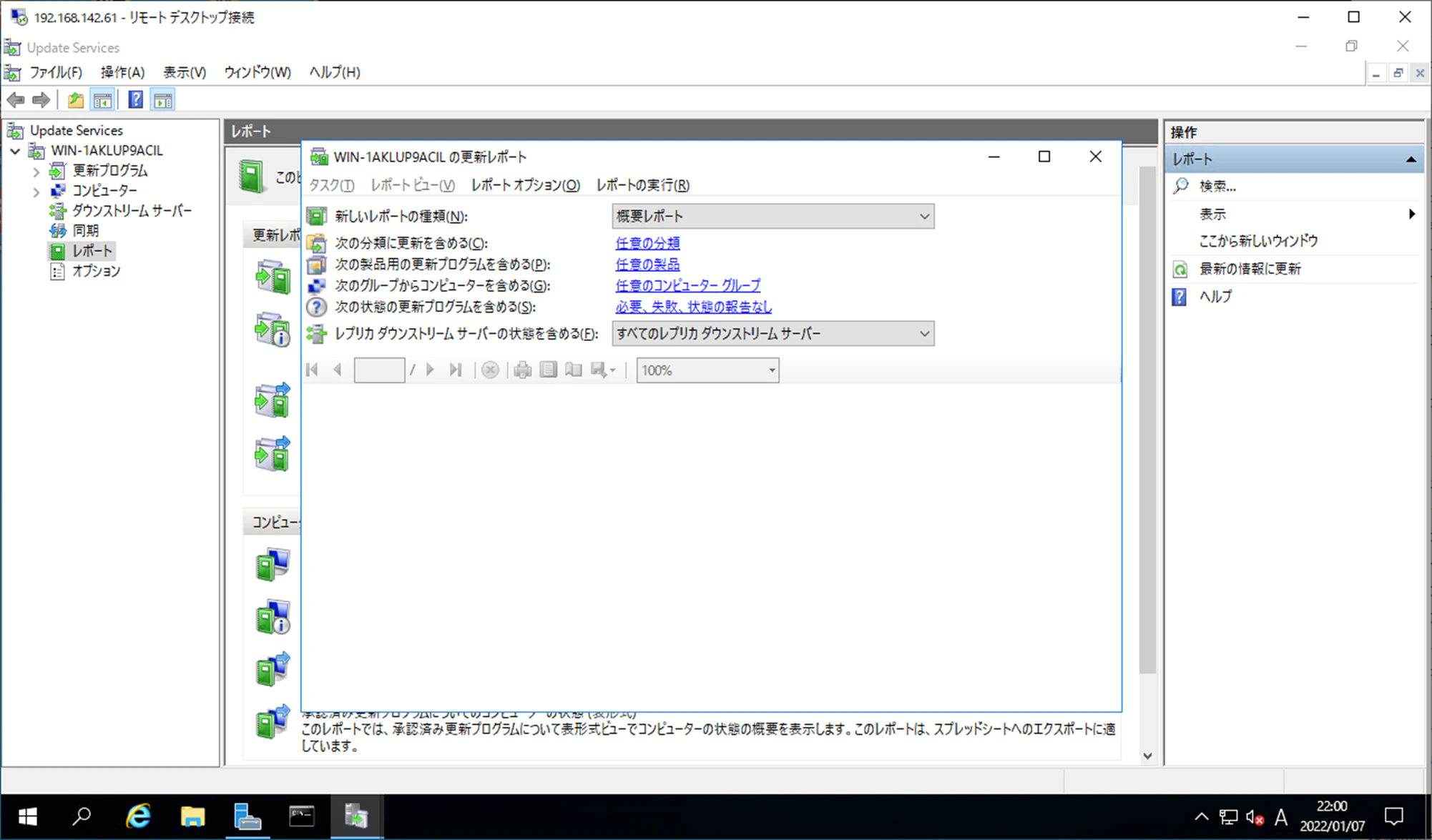The image size is (1432, 840).
Task: Open the ファイル(F) menu
Action: pos(55,72)
